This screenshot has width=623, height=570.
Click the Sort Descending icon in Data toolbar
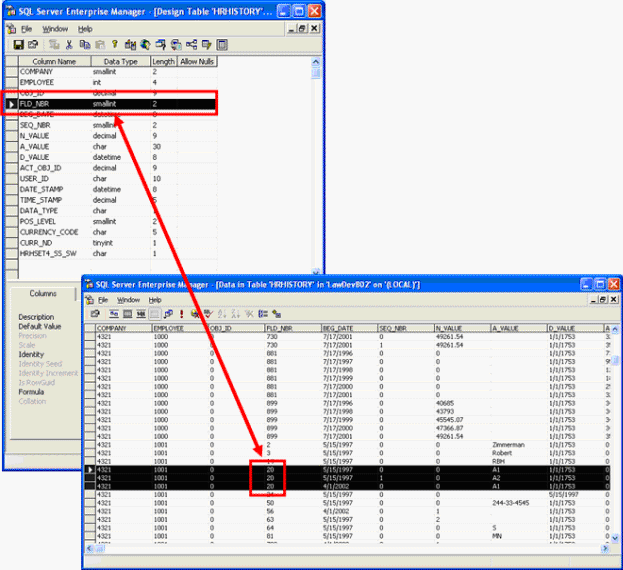236,314
